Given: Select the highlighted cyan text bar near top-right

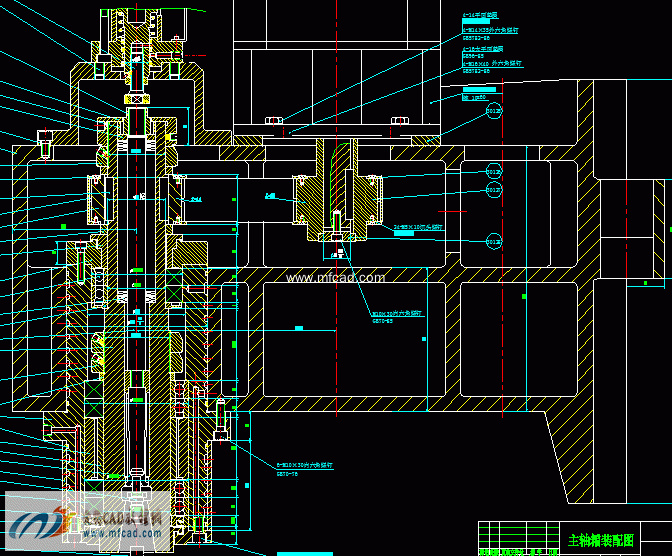Looking at the screenshot, I should (486, 89).
